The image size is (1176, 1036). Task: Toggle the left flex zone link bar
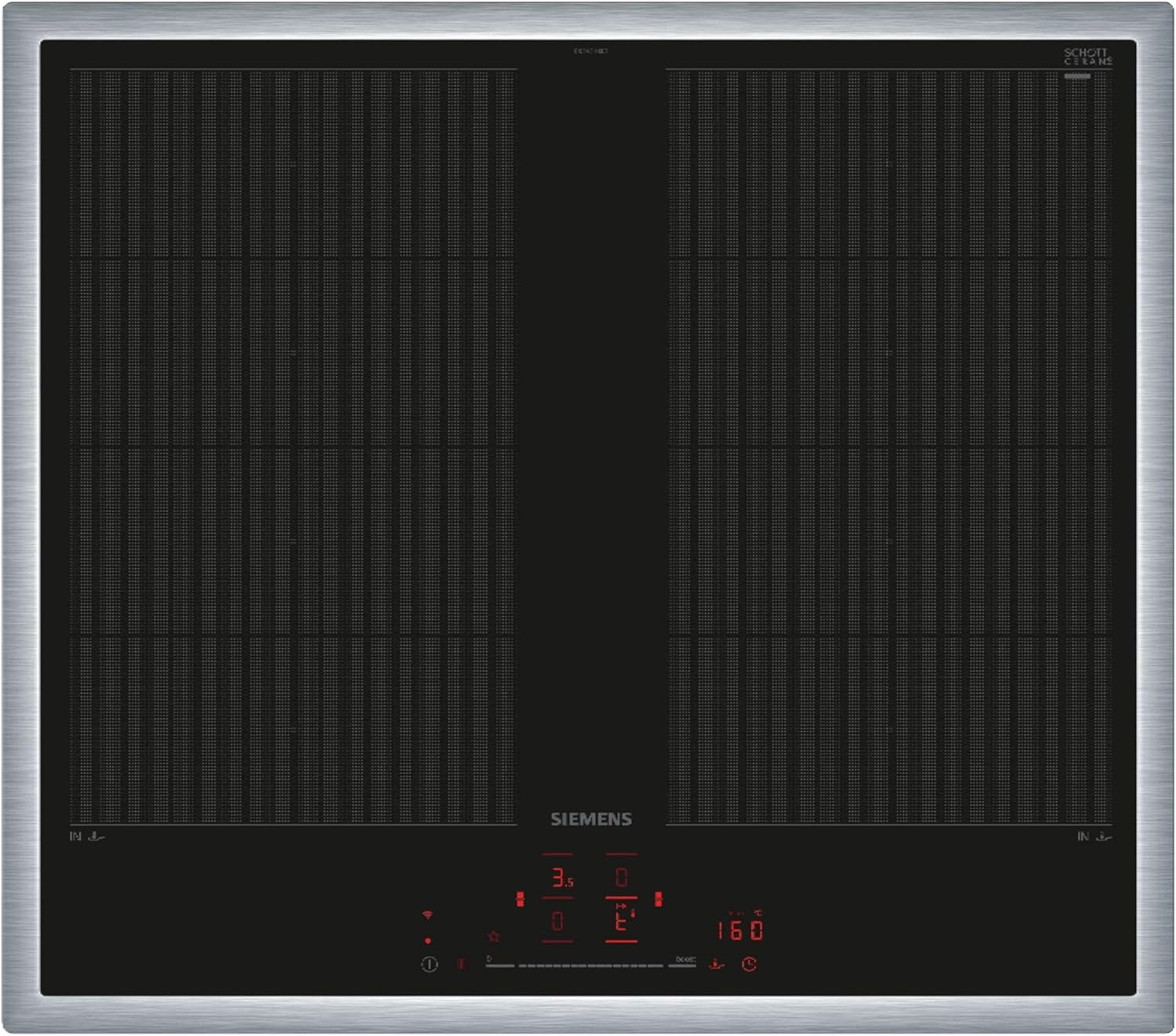[x=521, y=900]
